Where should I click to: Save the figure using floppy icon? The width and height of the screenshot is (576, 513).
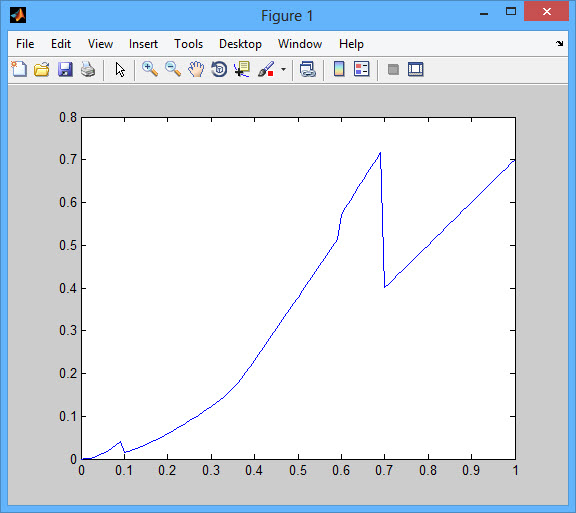tap(65, 69)
